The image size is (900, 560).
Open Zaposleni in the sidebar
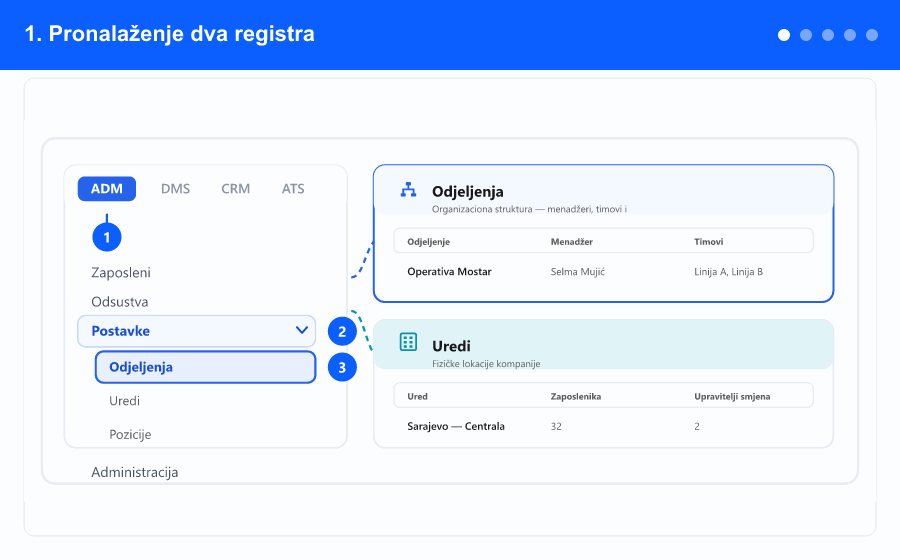pyautogui.click(x=121, y=273)
